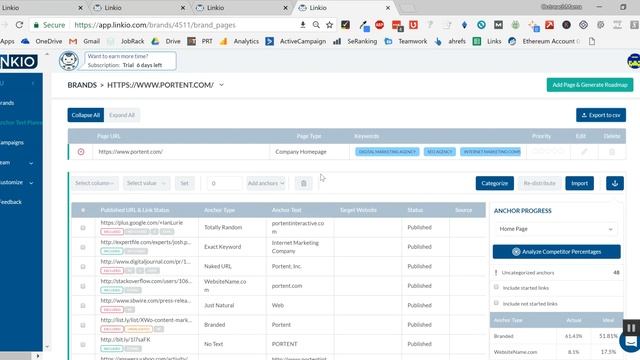Bookmark this page with the star icon

pyautogui.click(x=329, y=25)
